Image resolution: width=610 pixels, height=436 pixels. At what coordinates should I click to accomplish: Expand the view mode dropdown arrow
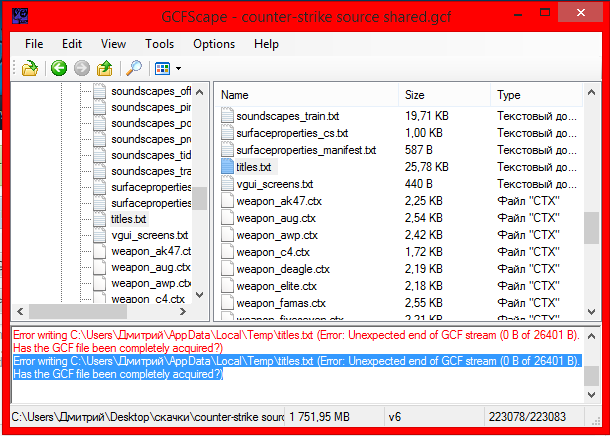point(178,68)
